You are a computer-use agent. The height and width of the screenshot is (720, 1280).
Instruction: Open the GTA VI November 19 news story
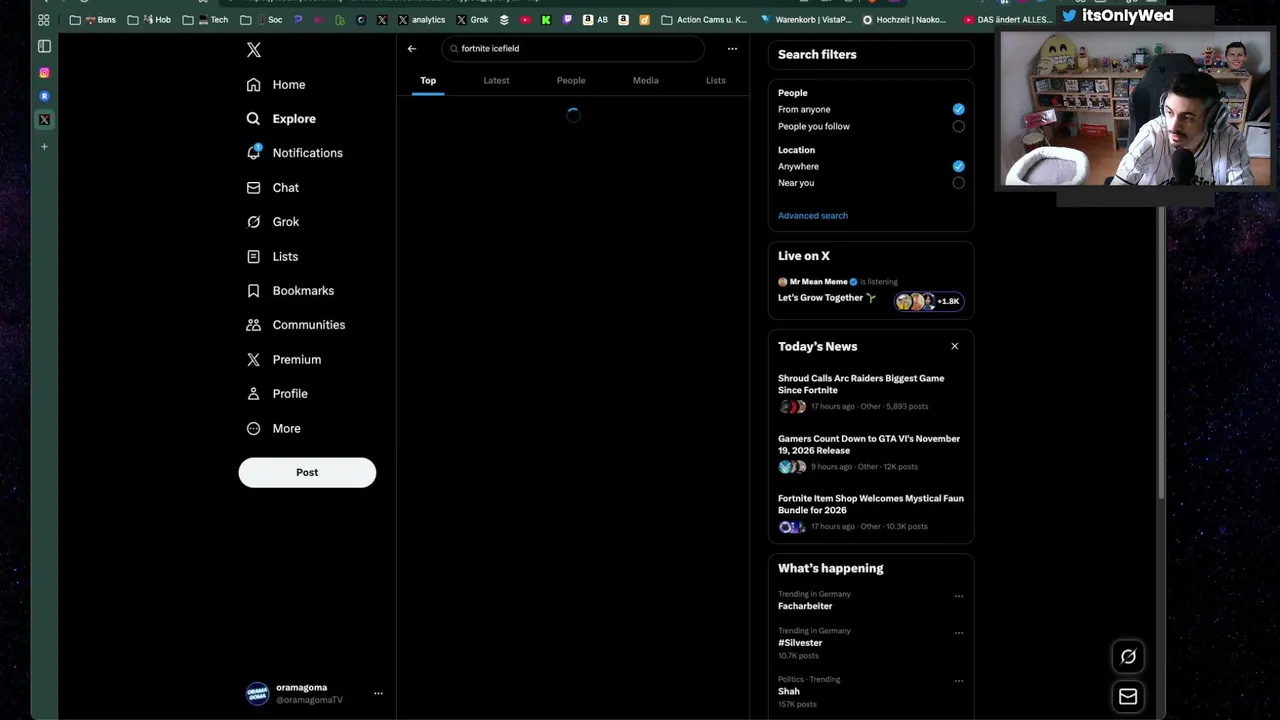pyautogui.click(x=871, y=452)
